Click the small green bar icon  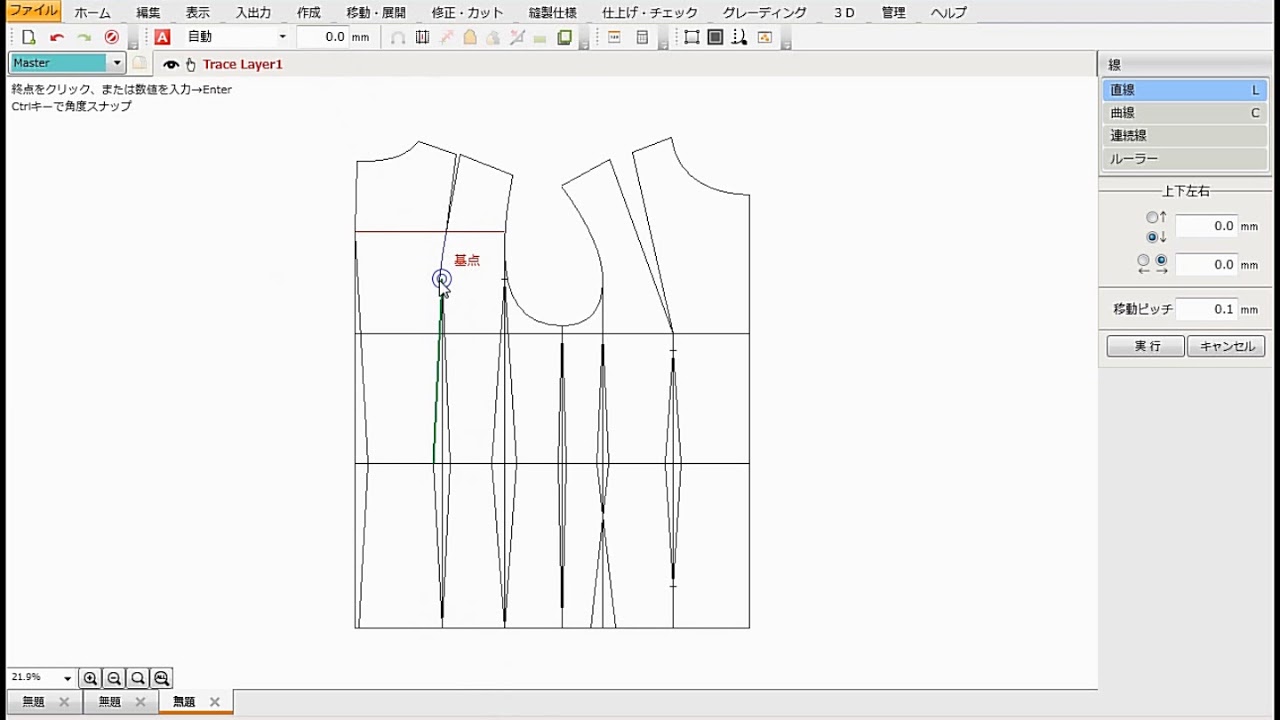pos(540,39)
